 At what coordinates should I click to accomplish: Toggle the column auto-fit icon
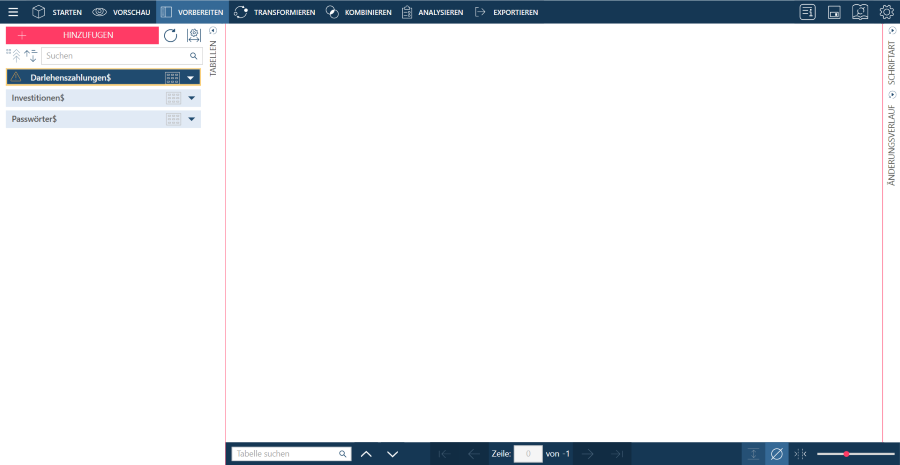click(800, 454)
